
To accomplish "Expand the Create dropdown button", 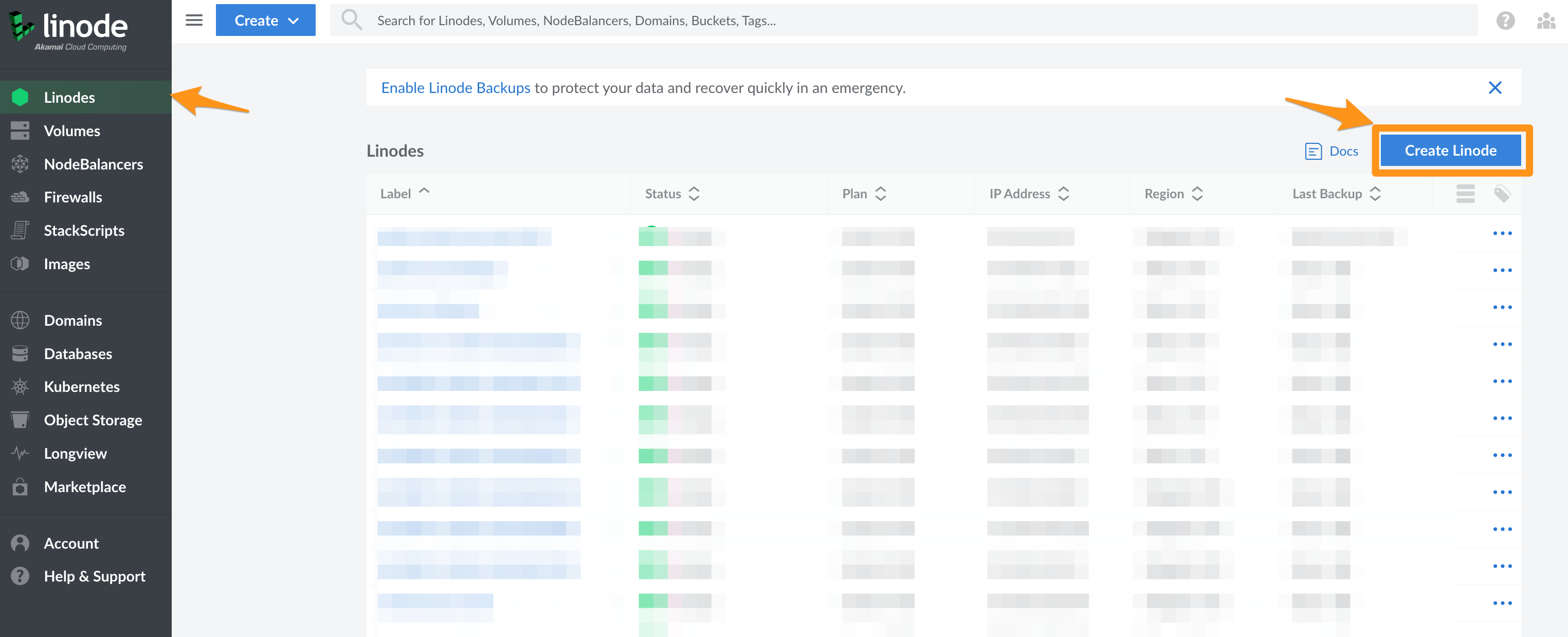I will click(x=265, y=20).
